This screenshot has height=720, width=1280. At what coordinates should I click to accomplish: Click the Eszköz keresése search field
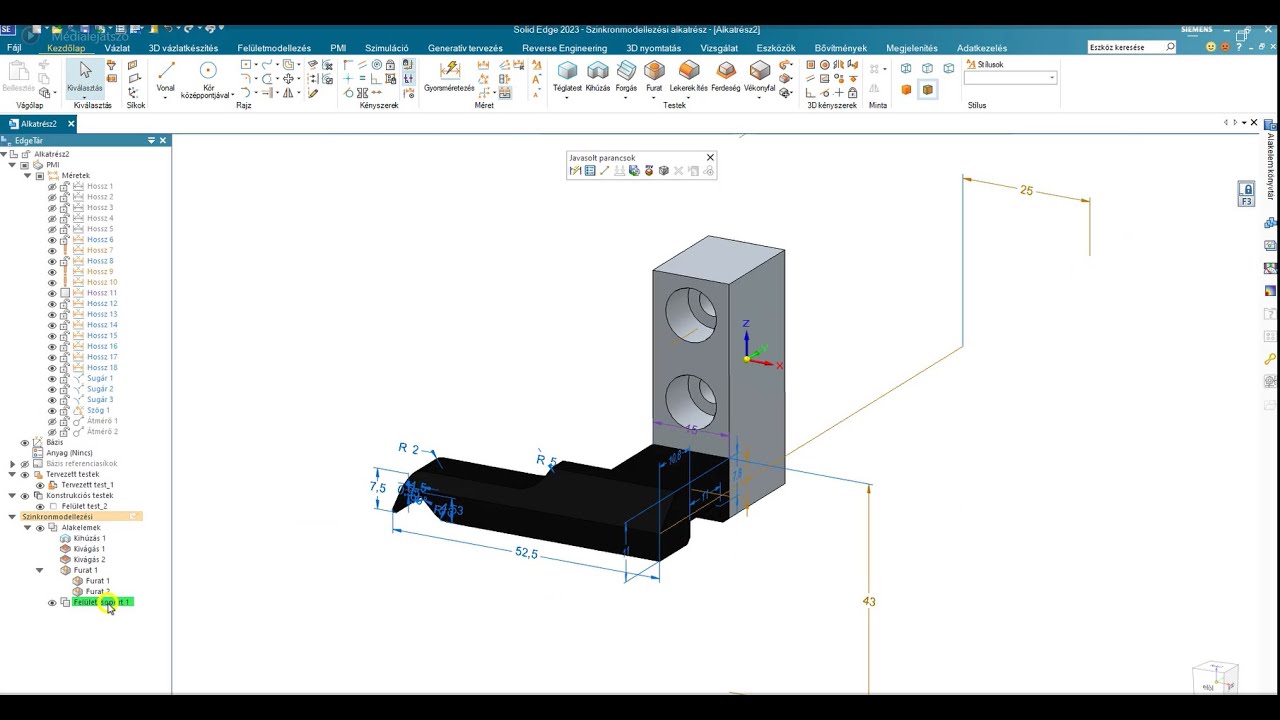point(1132,47)
